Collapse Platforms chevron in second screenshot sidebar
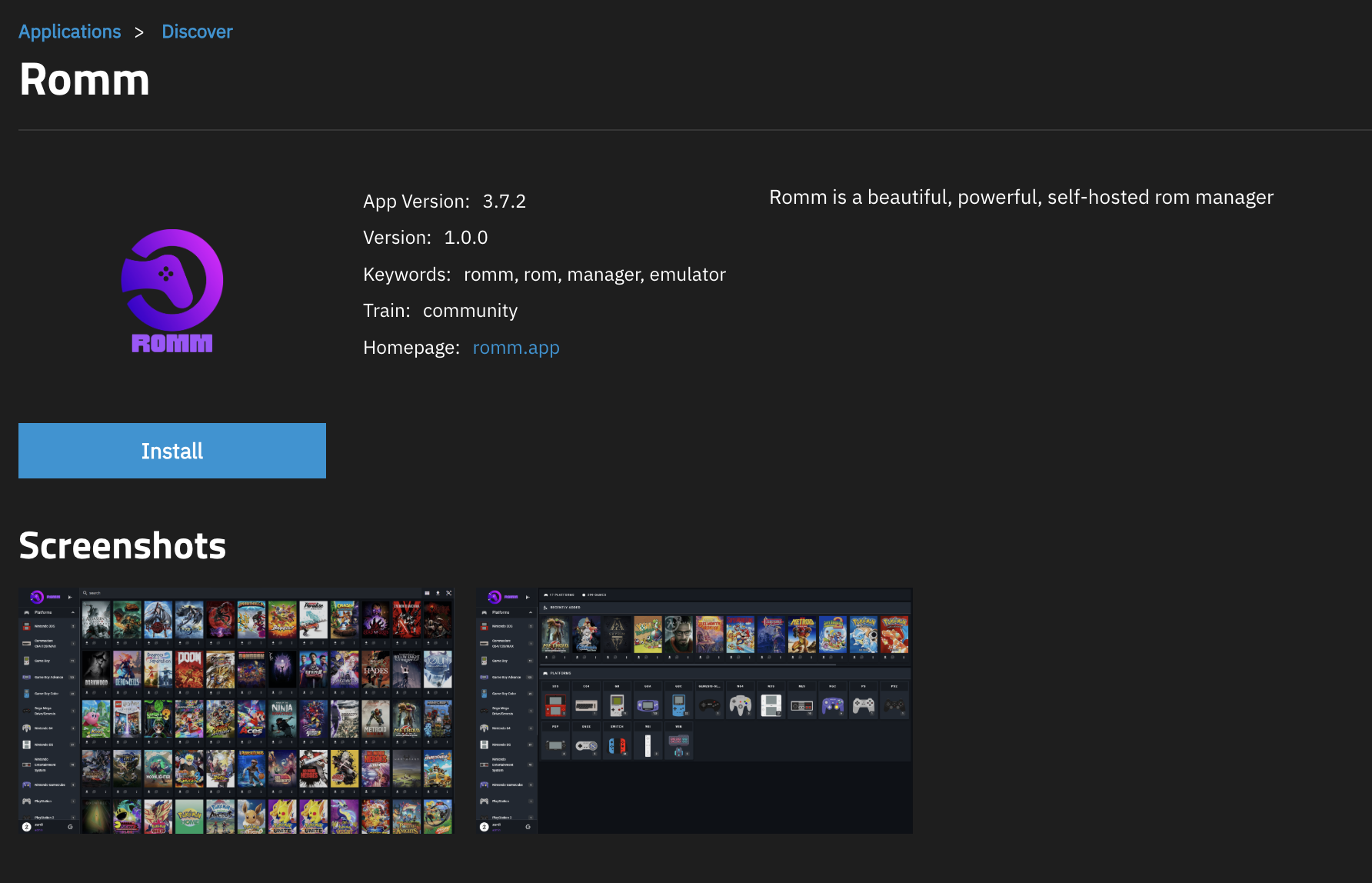Screen dimensions: 1372x883 point(531,612)
